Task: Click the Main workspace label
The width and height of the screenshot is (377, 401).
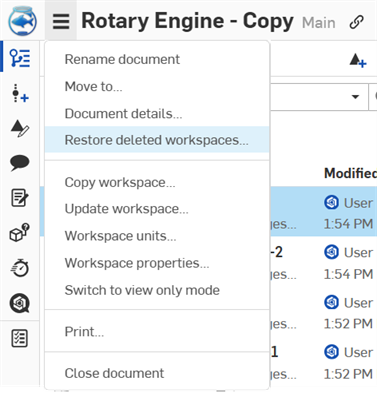Action: pos(318,23)
